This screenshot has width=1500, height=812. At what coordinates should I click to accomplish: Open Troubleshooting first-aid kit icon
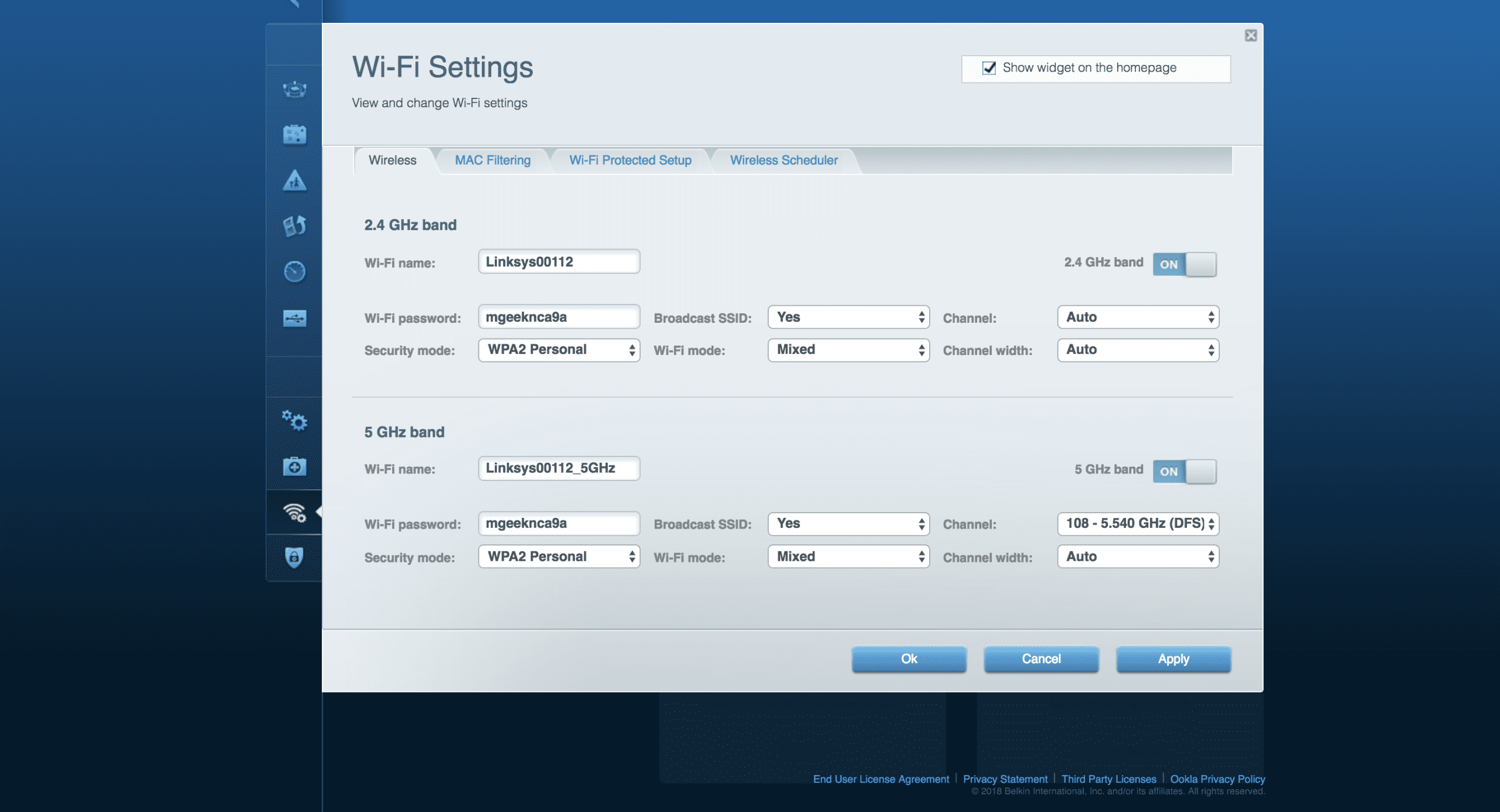294,467
